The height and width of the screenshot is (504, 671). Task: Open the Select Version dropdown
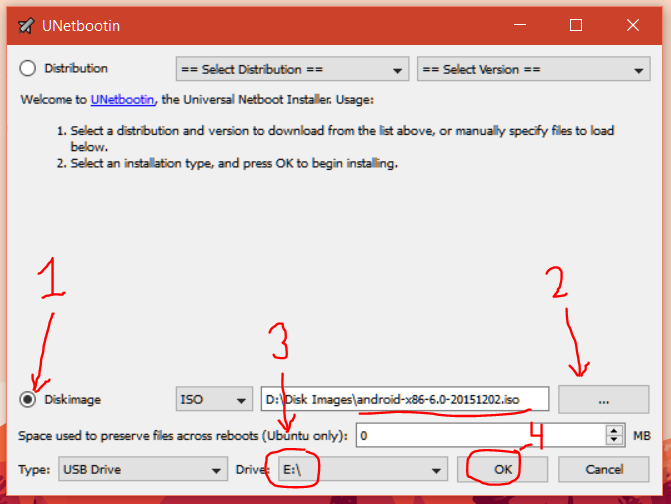[534, 69]
